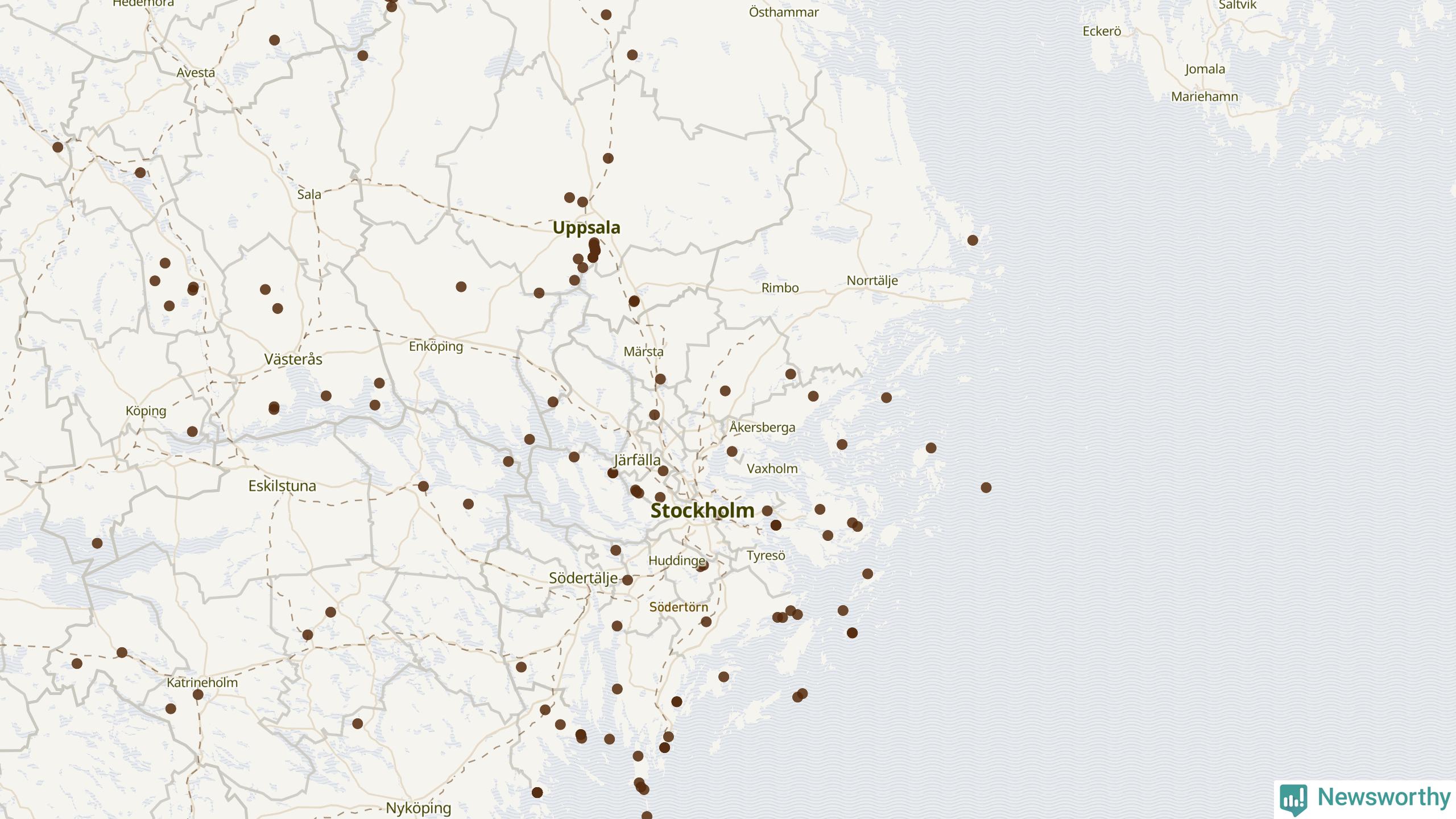
Task: Click the Avesta label
Action: click(196, 73)
